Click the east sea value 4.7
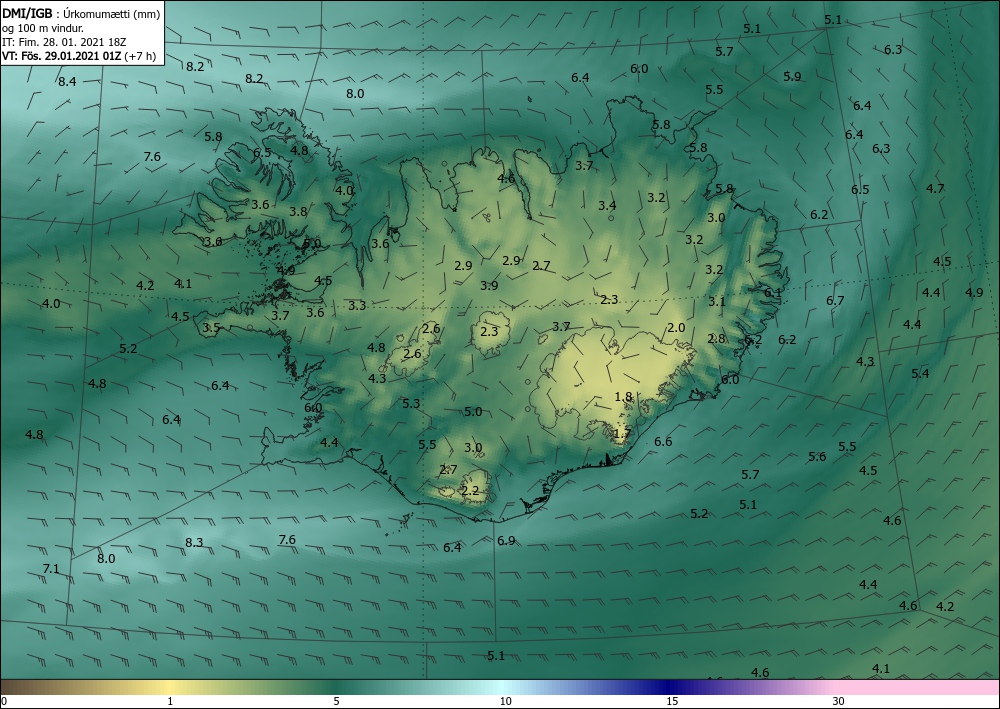 point(935,188)
